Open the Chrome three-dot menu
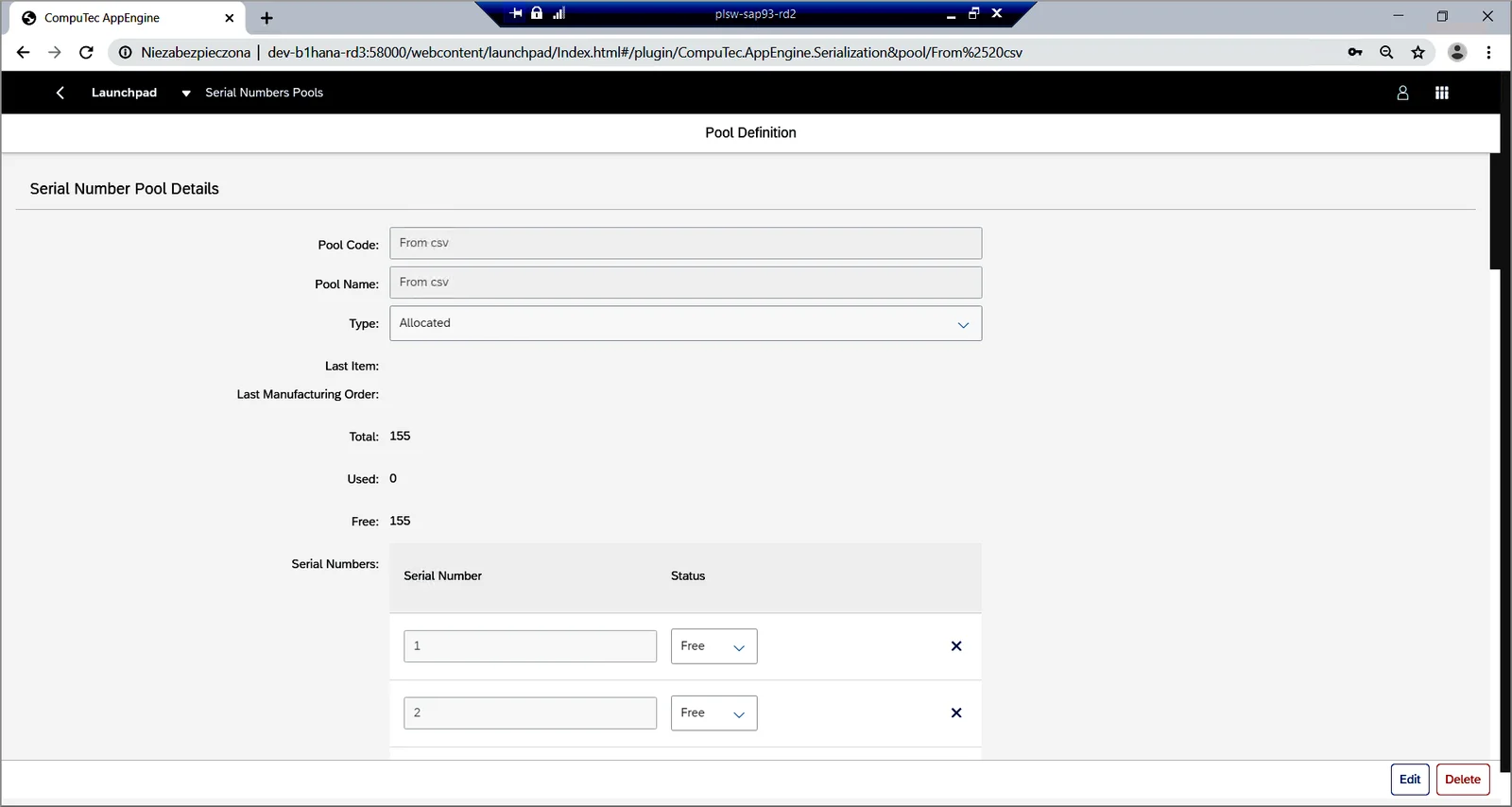 pos(1488,53)
